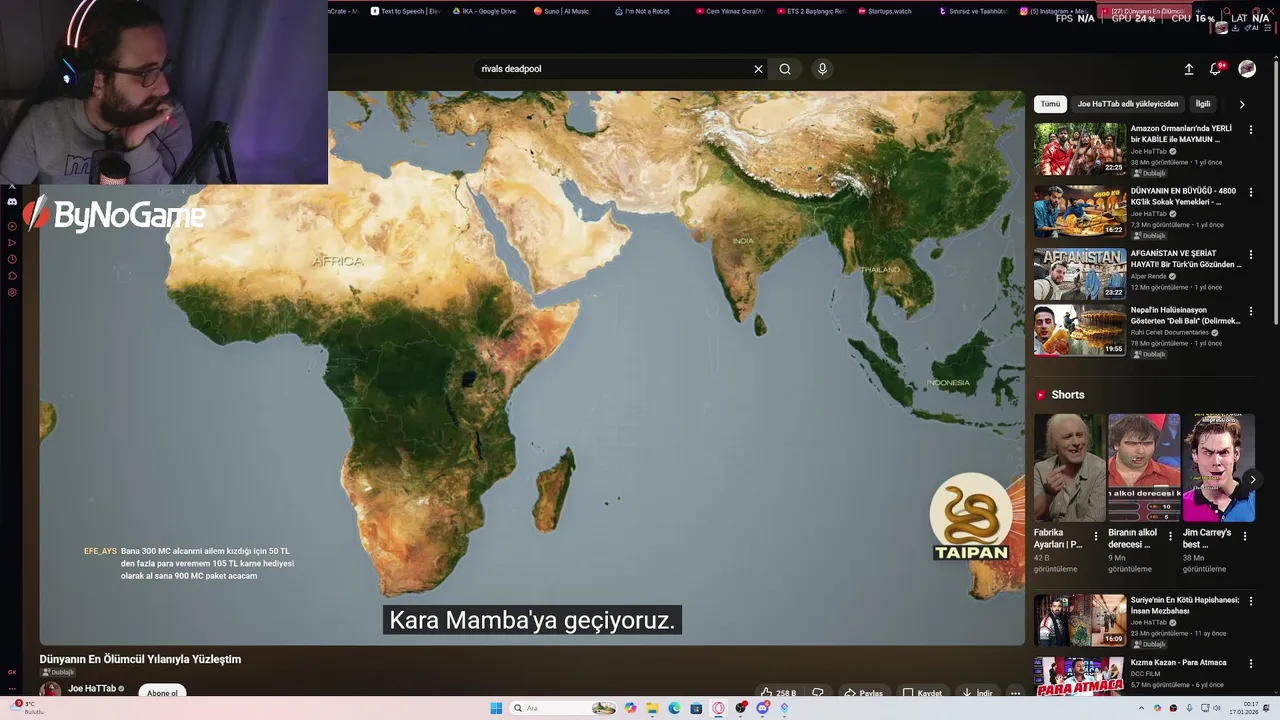Select the Tümü filter chip
1280x720 pixels.
[1050, 104]
